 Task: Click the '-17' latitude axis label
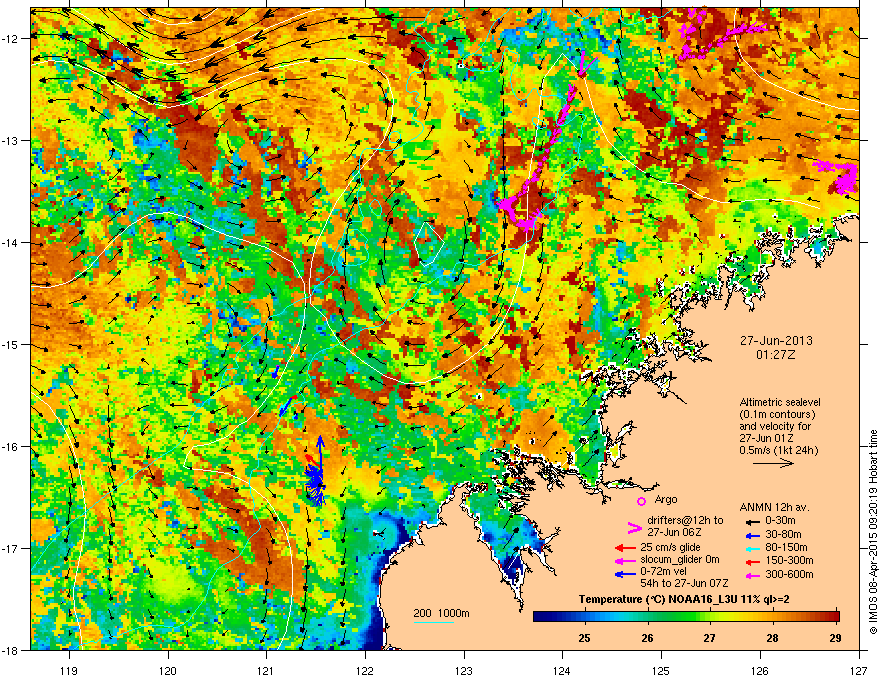click(x=11, y=549)
